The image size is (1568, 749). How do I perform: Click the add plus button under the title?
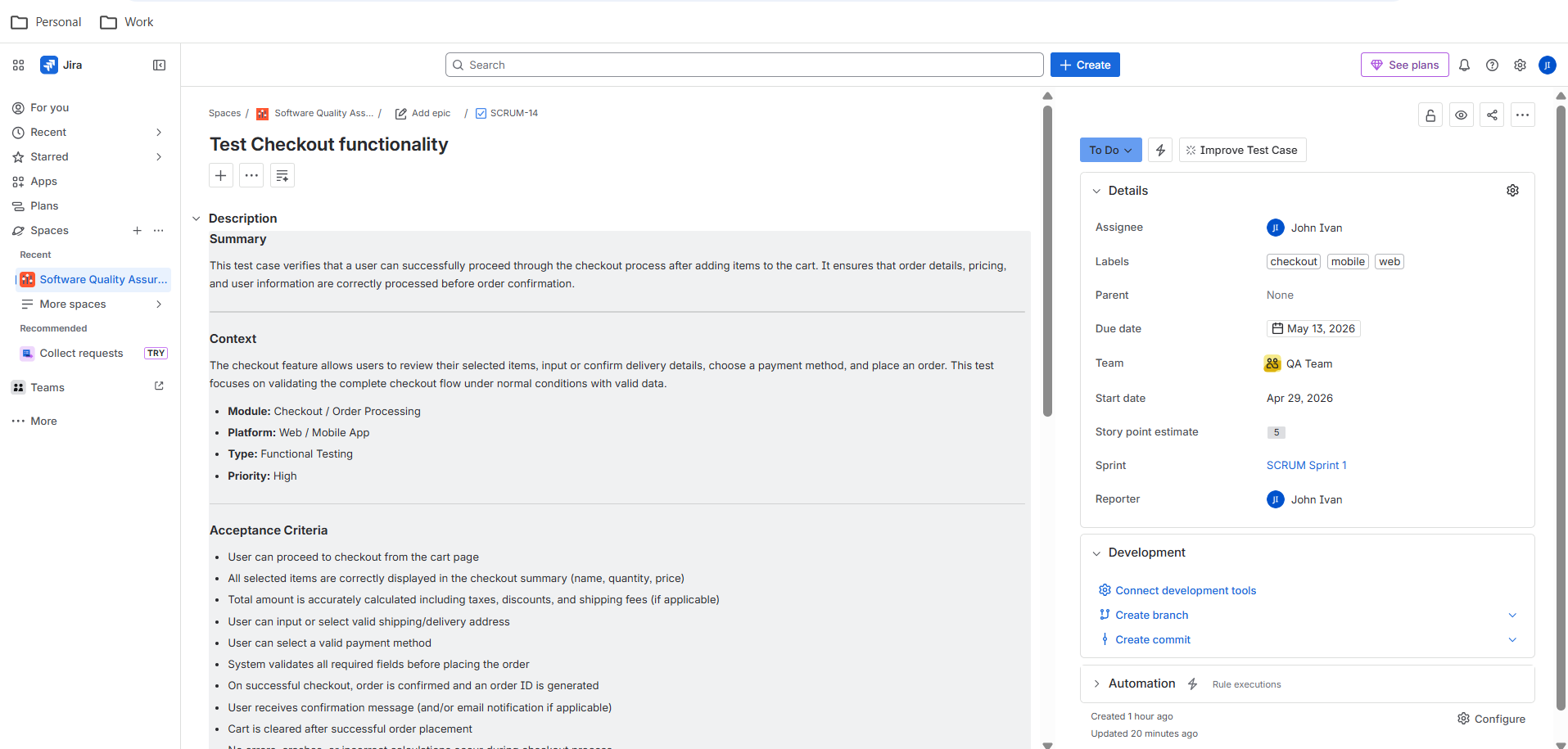point(221,175)
